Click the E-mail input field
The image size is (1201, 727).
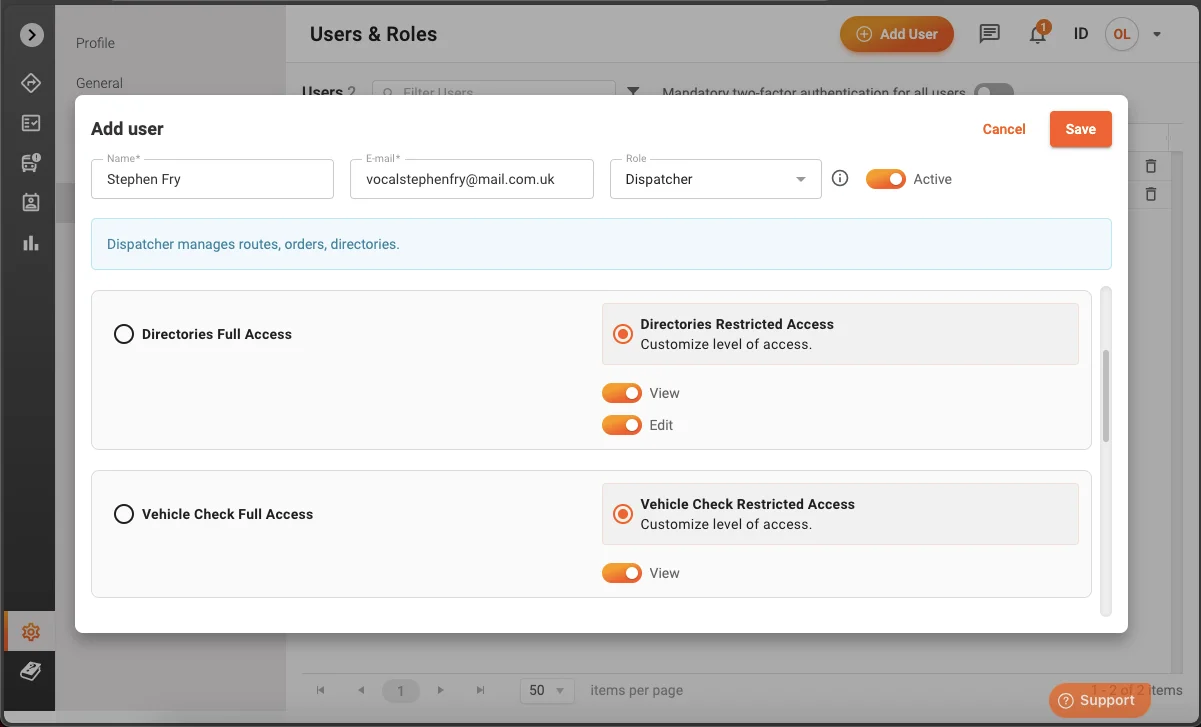point(472,179)
